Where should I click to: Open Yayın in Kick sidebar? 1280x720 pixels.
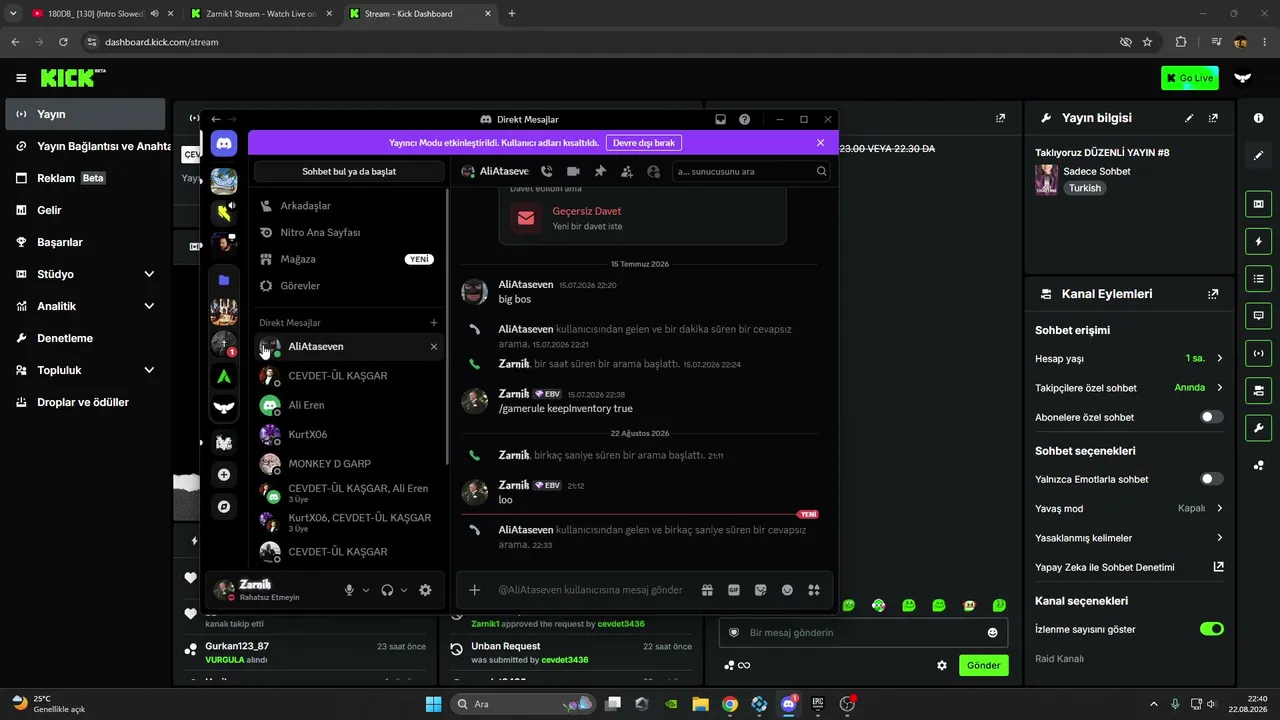[85, 114]
